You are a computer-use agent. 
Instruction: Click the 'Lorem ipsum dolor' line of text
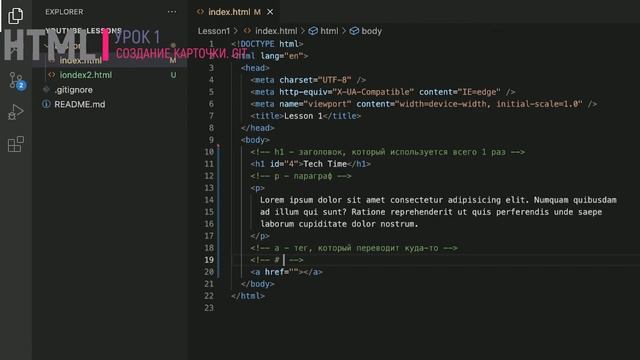pyautogui.click(x=438, y=200)
